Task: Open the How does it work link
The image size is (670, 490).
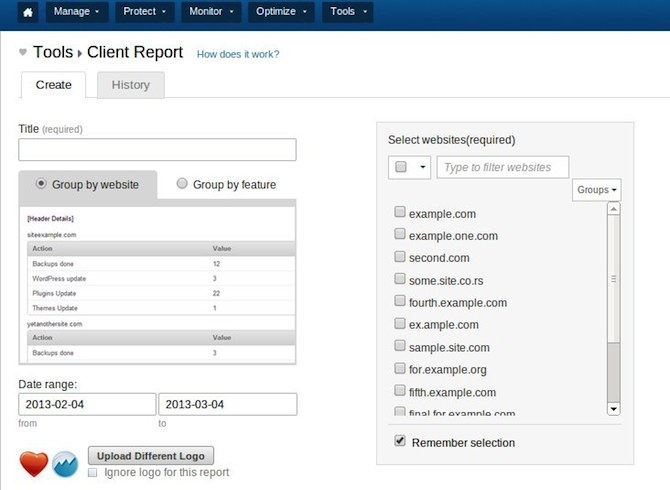Action: pyautogui.click(x=238, y=54)
